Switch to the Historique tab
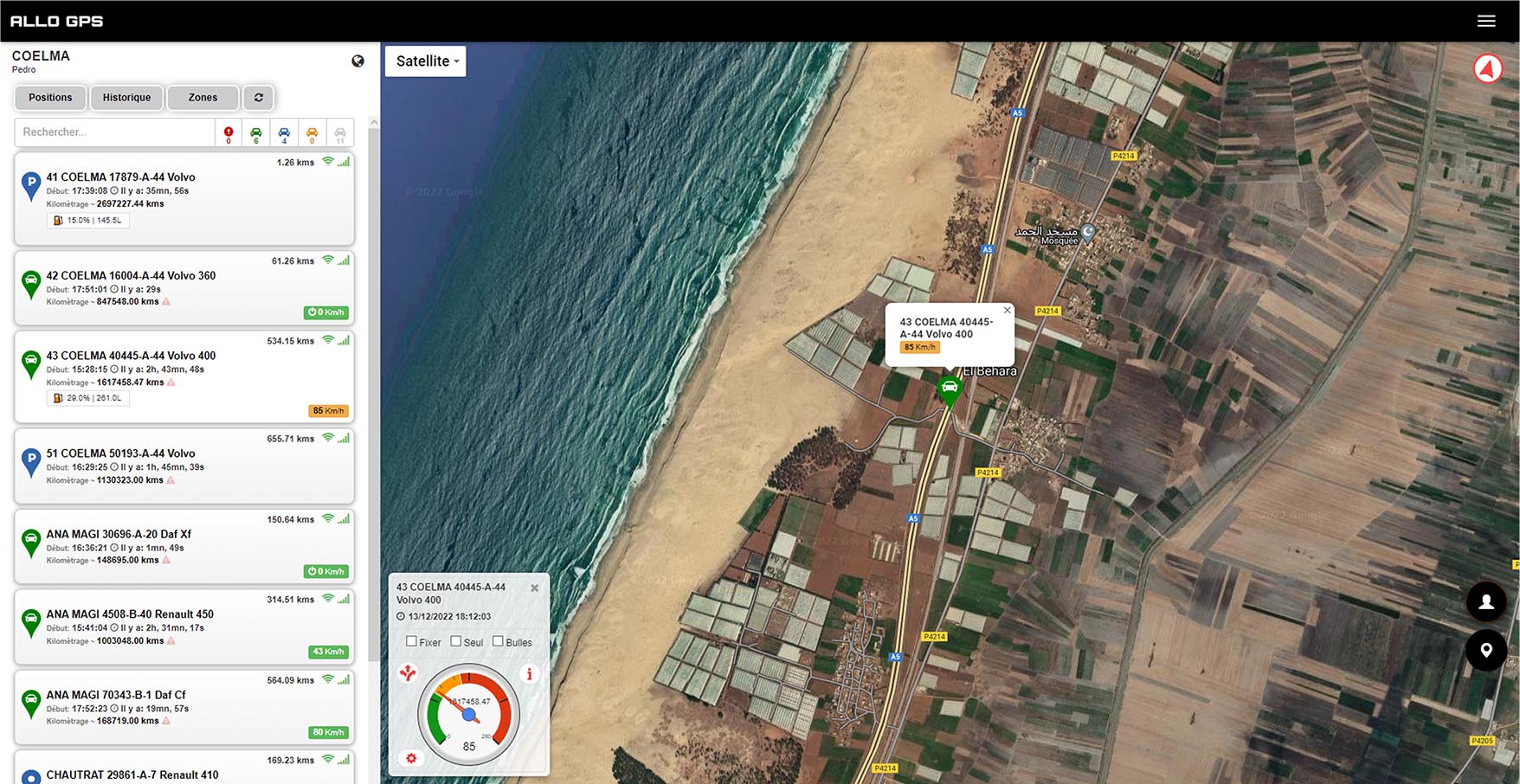 point(126,98)
